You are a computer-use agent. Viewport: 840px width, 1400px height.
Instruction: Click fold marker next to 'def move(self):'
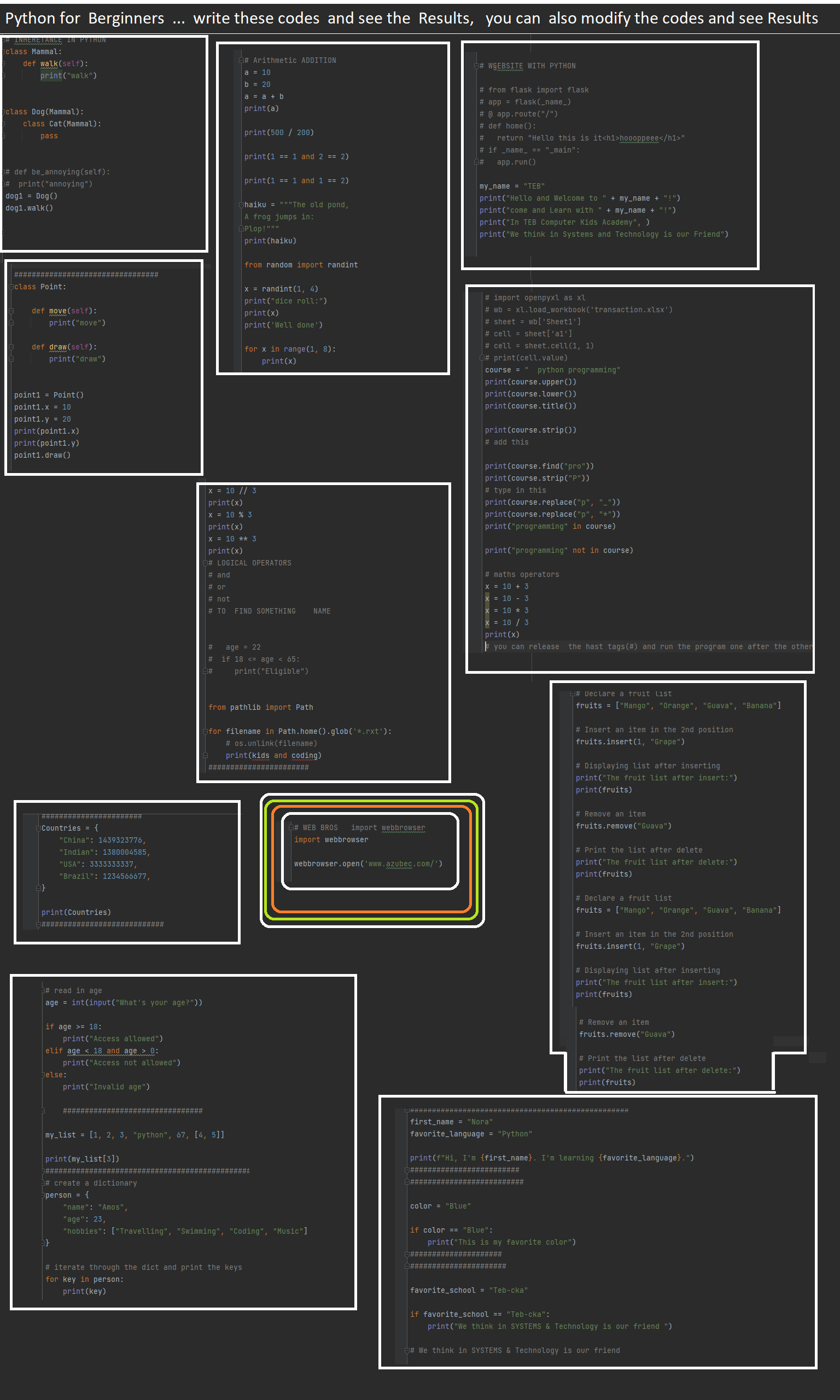point(11,311)
